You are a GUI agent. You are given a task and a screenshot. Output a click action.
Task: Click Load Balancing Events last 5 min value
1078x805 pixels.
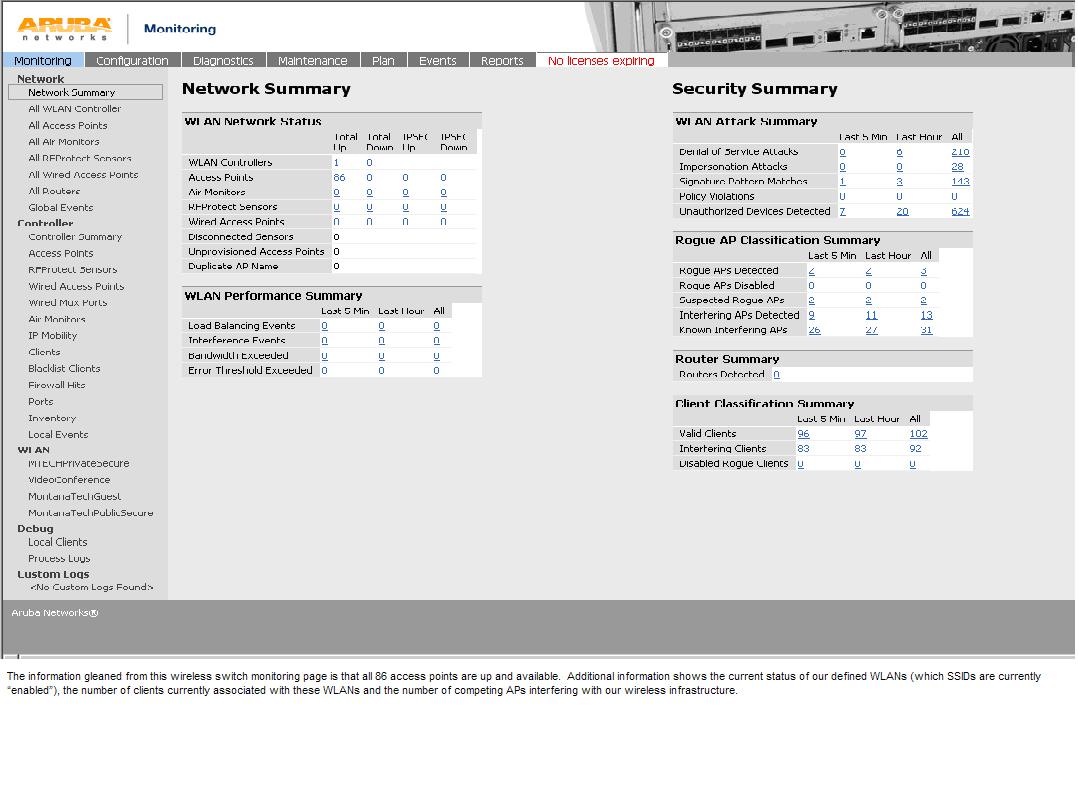tap(324, 326)
